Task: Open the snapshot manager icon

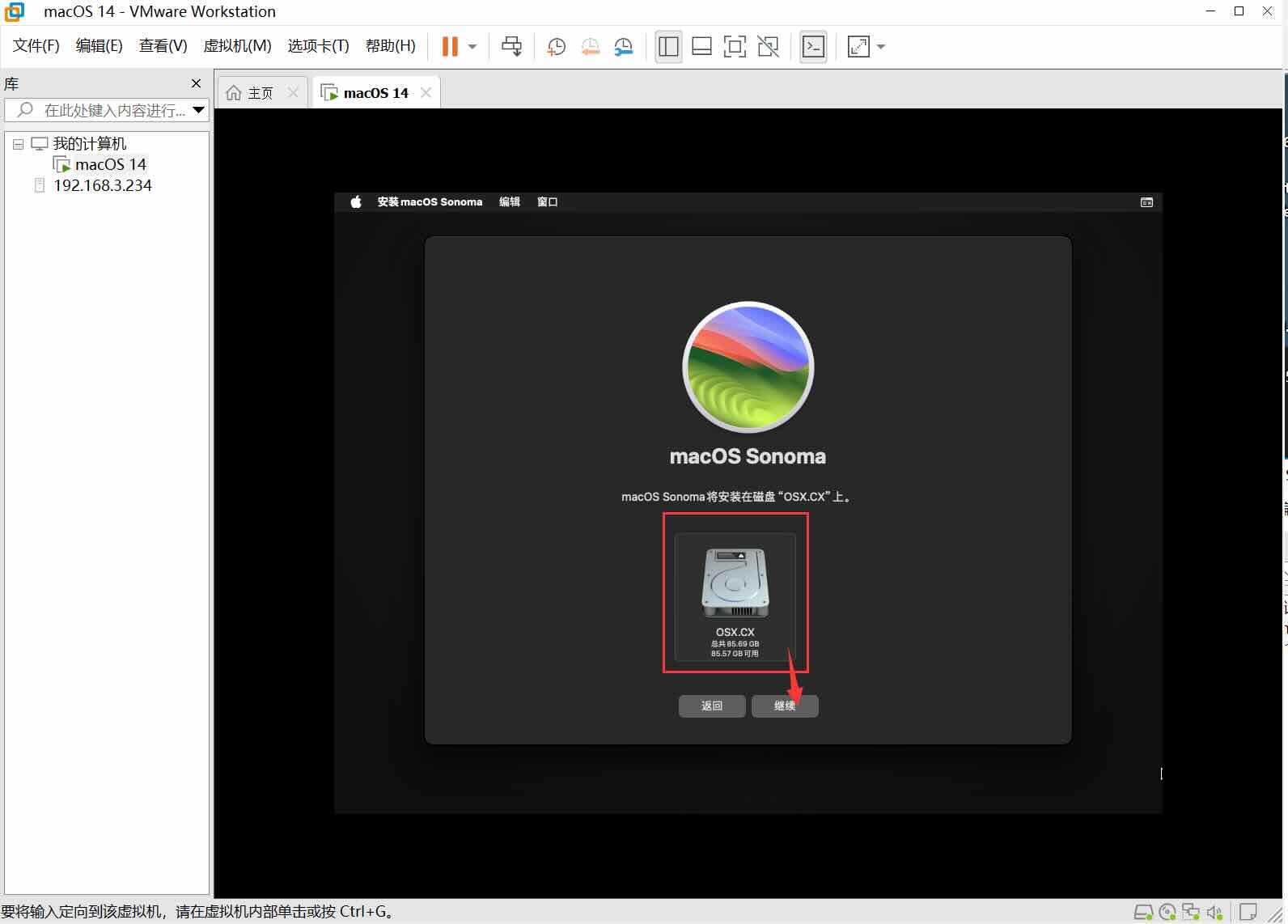Action: pos(623,46)
